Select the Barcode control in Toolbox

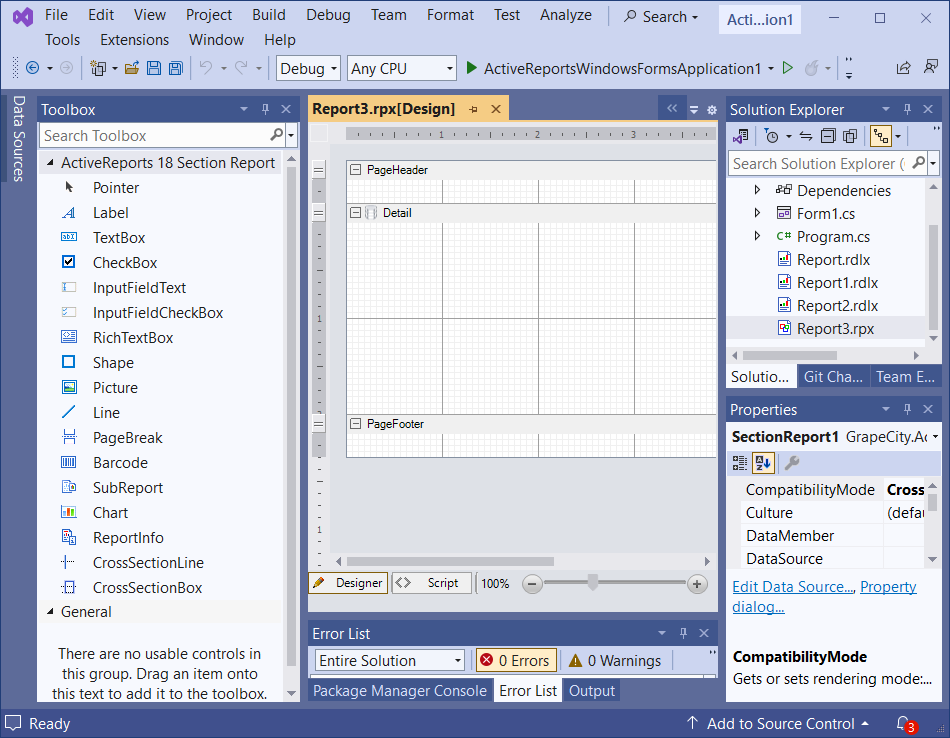pyautogui.click(x=120, y=462)
